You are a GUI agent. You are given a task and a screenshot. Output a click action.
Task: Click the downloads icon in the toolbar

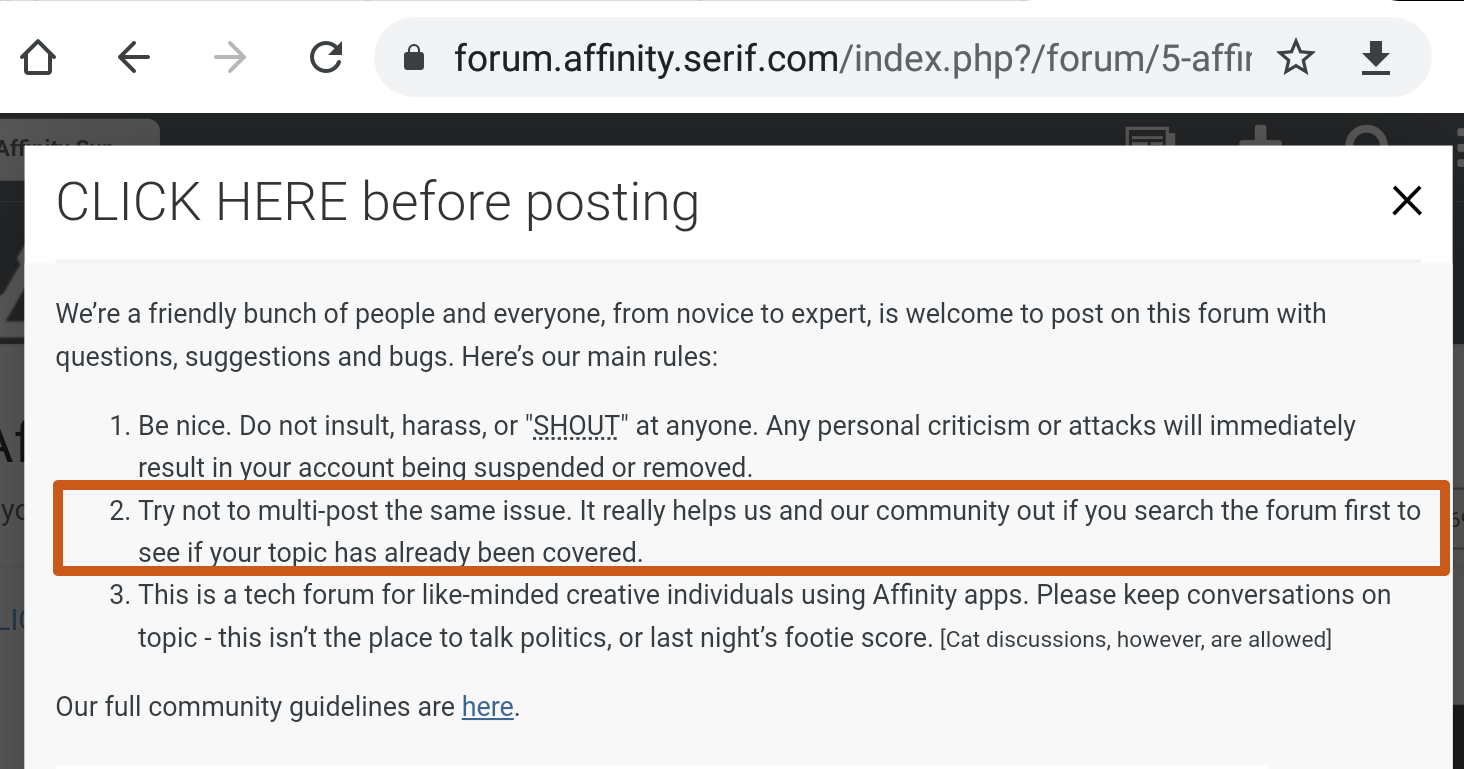pyautogui.click(x=1375, y=58)
